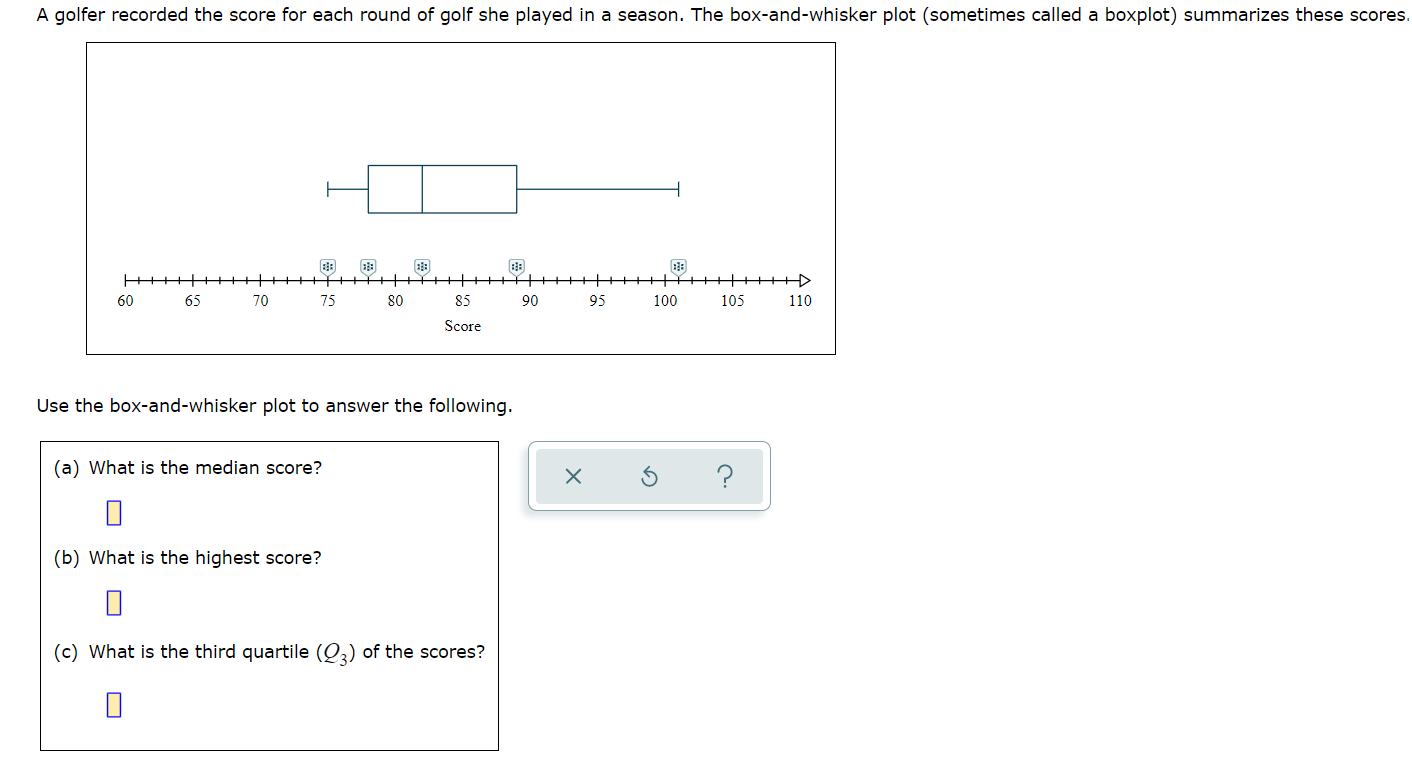Click the highest score answer box
Screen dimensions: 1412x776
click(x=113, y=603)
